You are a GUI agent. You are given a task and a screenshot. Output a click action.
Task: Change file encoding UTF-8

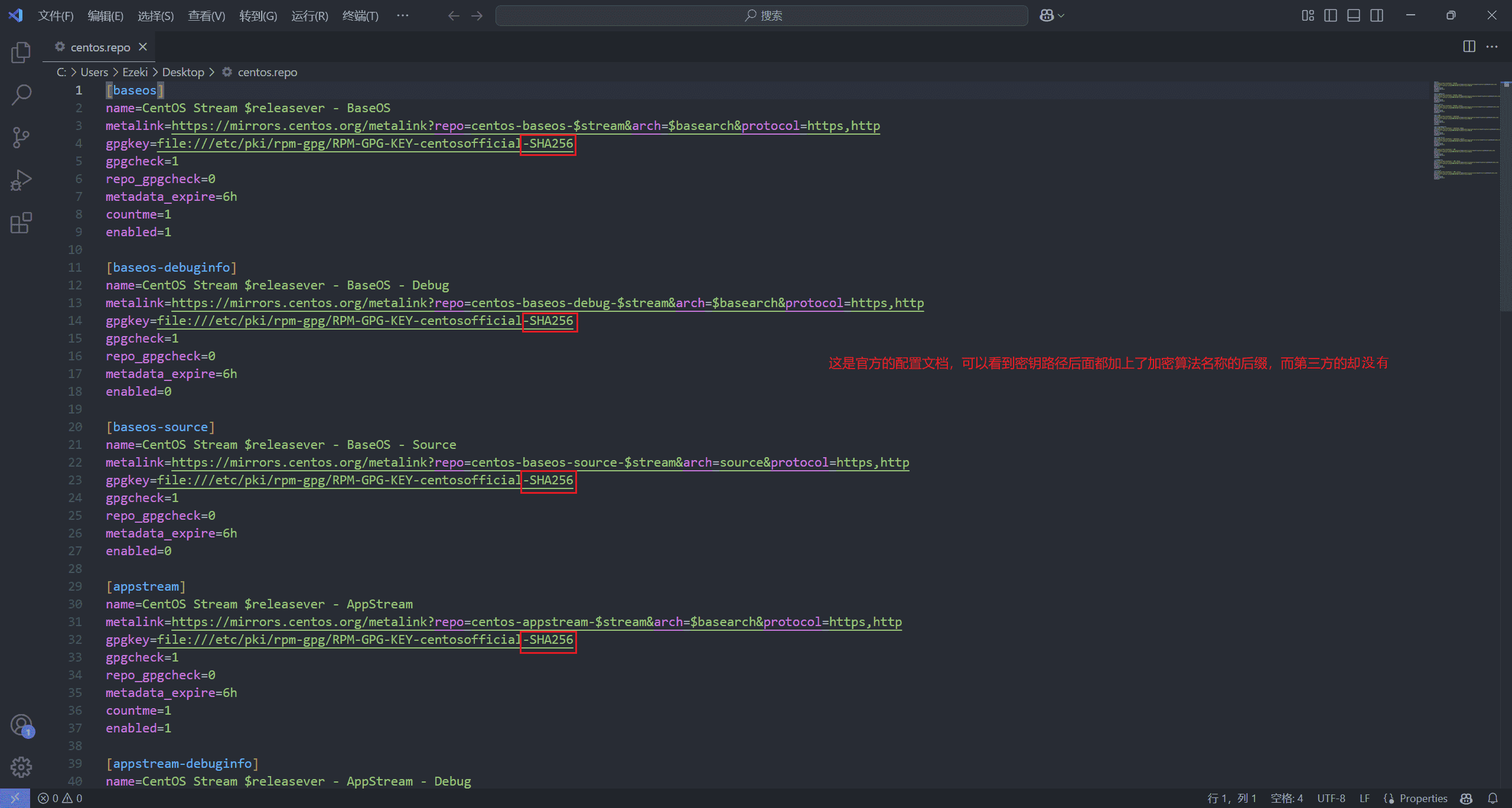click(1331, 798)
